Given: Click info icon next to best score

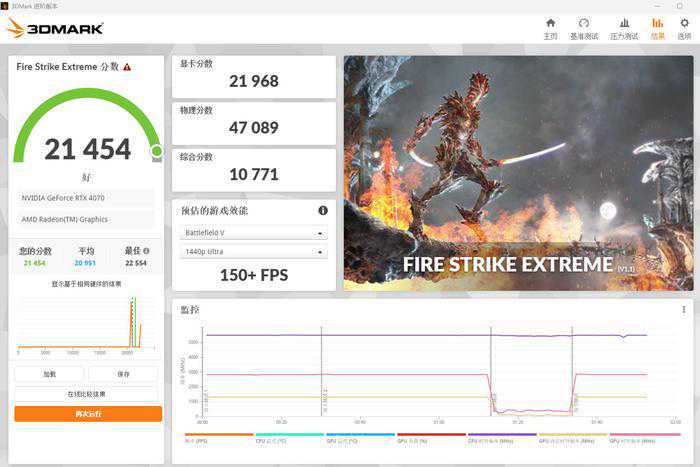Looking at the screenshot, I should [146, 251].
